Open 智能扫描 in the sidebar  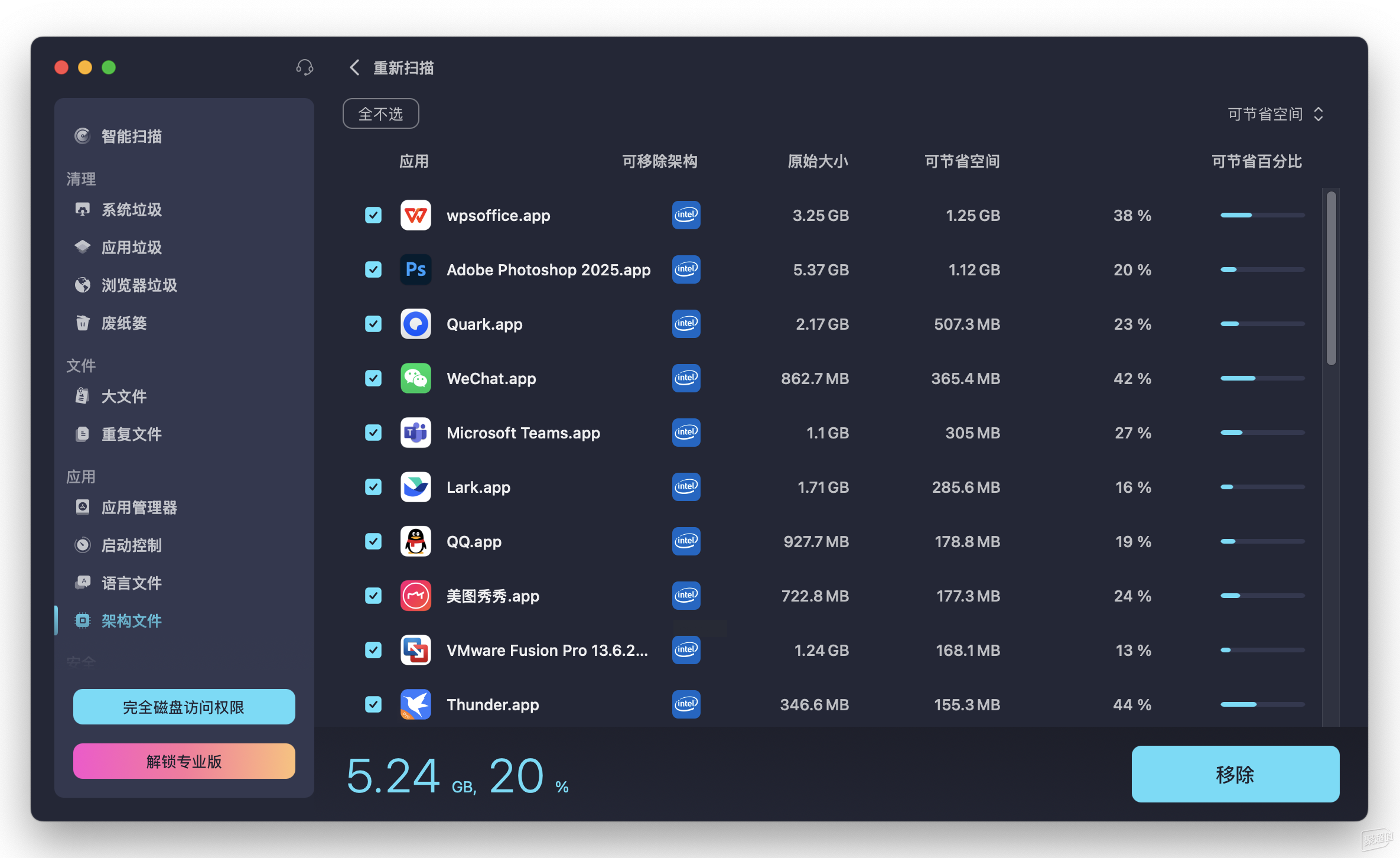pos(131,136)
